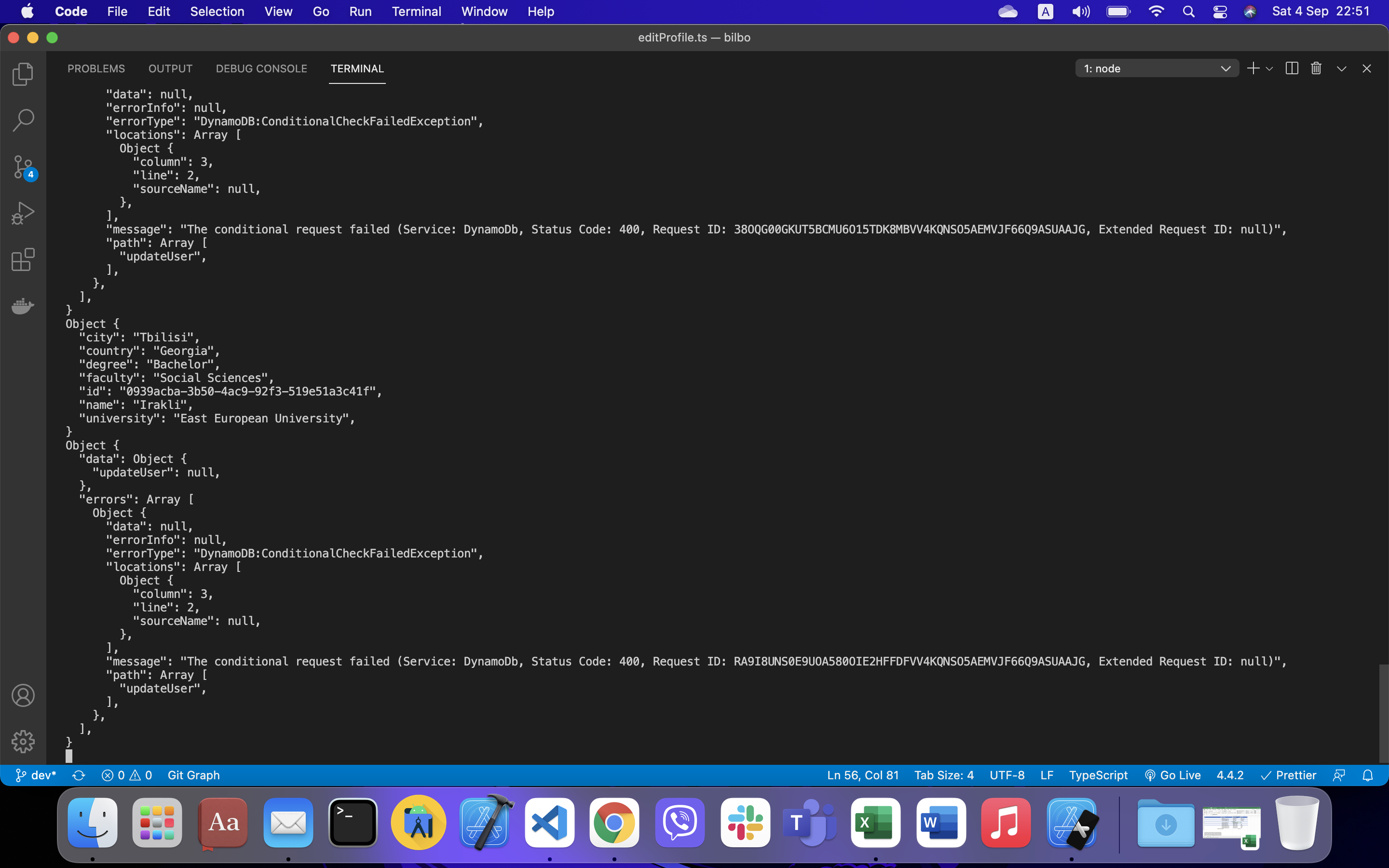Click the feedback icon in status bar

click(1339, 775)
